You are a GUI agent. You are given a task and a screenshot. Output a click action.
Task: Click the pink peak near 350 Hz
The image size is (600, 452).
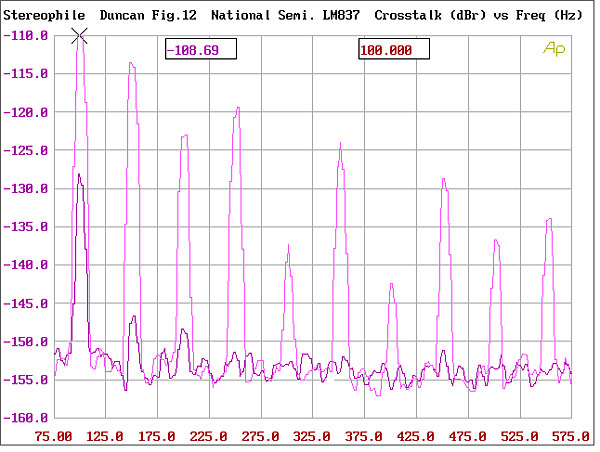[340, 144]
